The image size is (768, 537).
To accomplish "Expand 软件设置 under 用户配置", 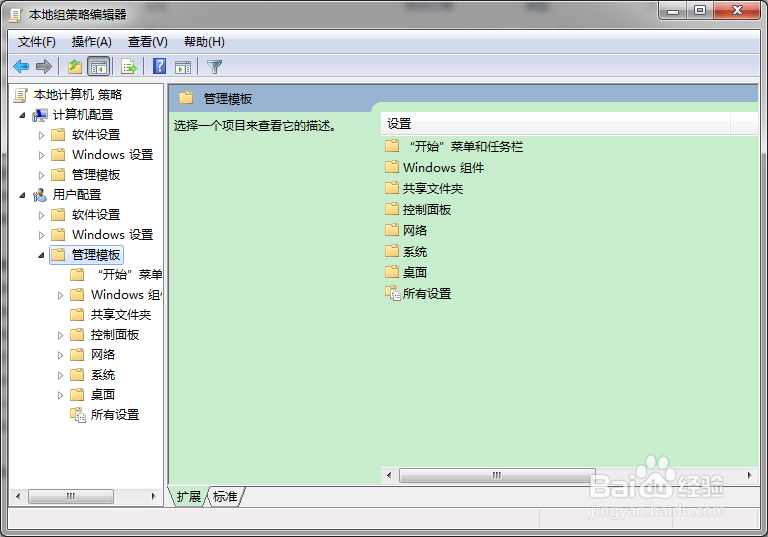I will (x=42, y=215).
